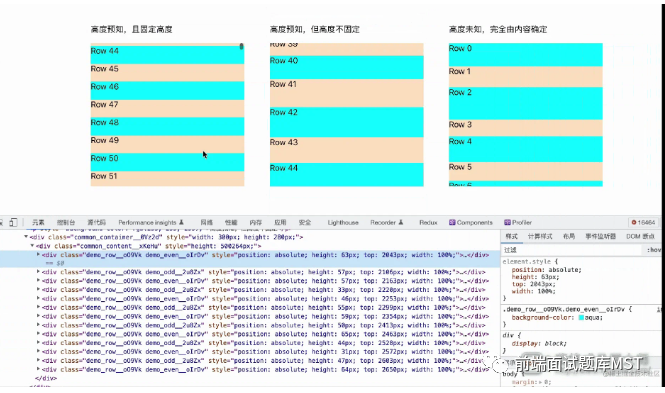Open the Recorder tab
This screenshot has height=393, width=665.
coord(386,222)
